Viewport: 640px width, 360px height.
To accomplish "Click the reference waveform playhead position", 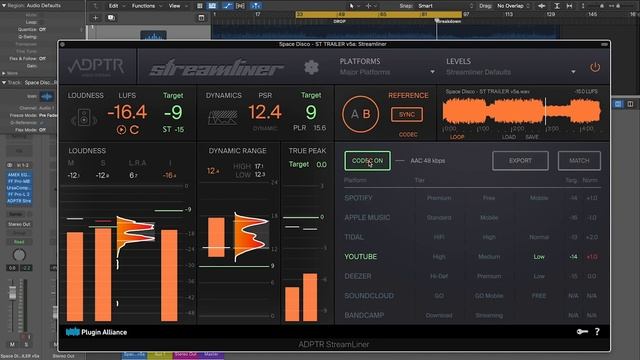I will pos(545,111).
